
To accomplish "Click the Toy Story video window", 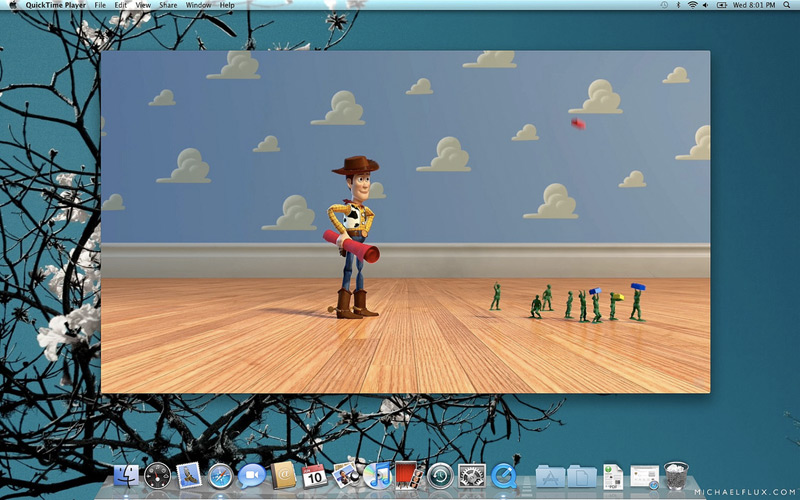I will pyautogui.click(x=405, y=221).
